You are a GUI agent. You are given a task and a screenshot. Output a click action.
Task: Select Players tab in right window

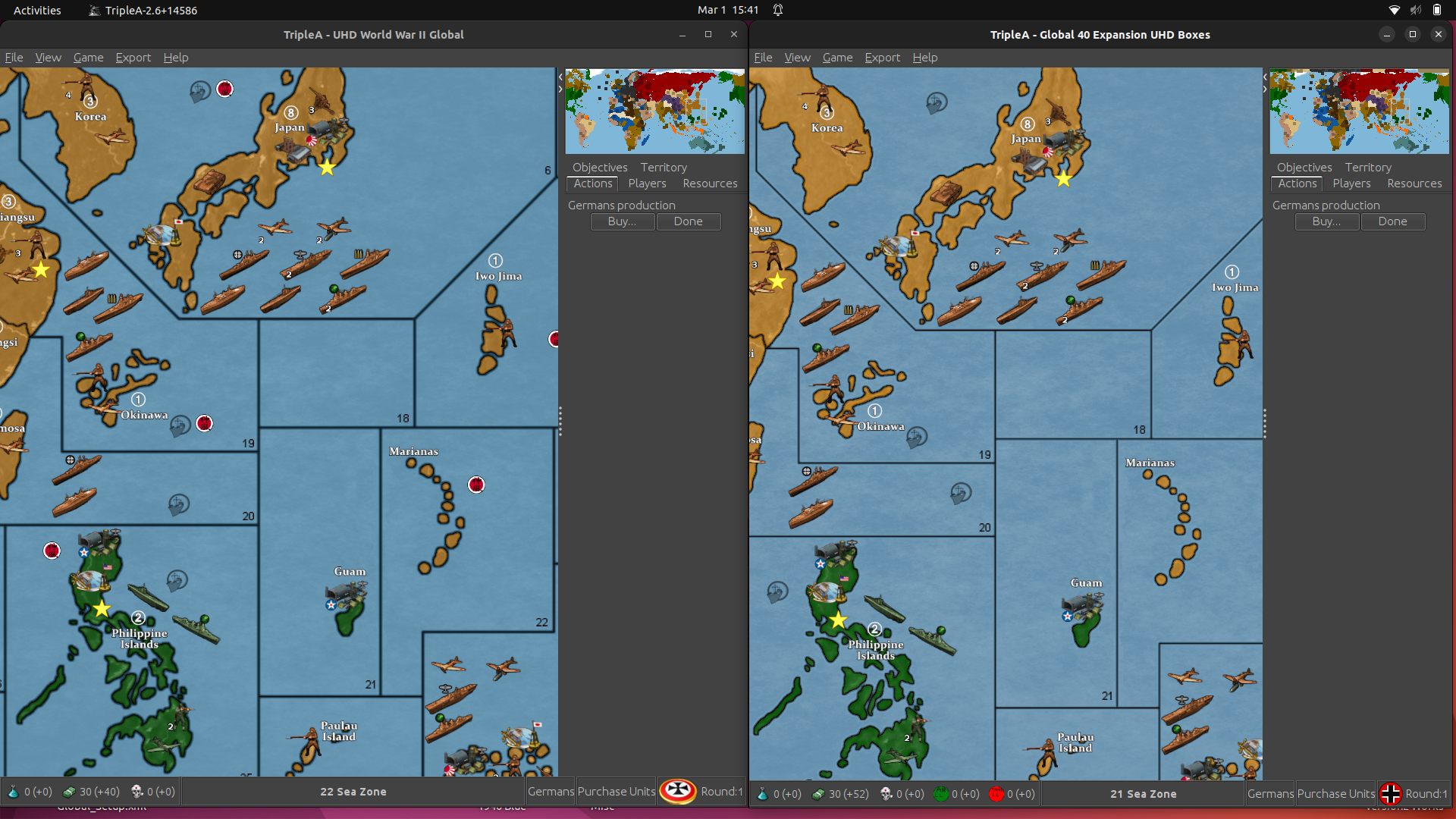1351,184
